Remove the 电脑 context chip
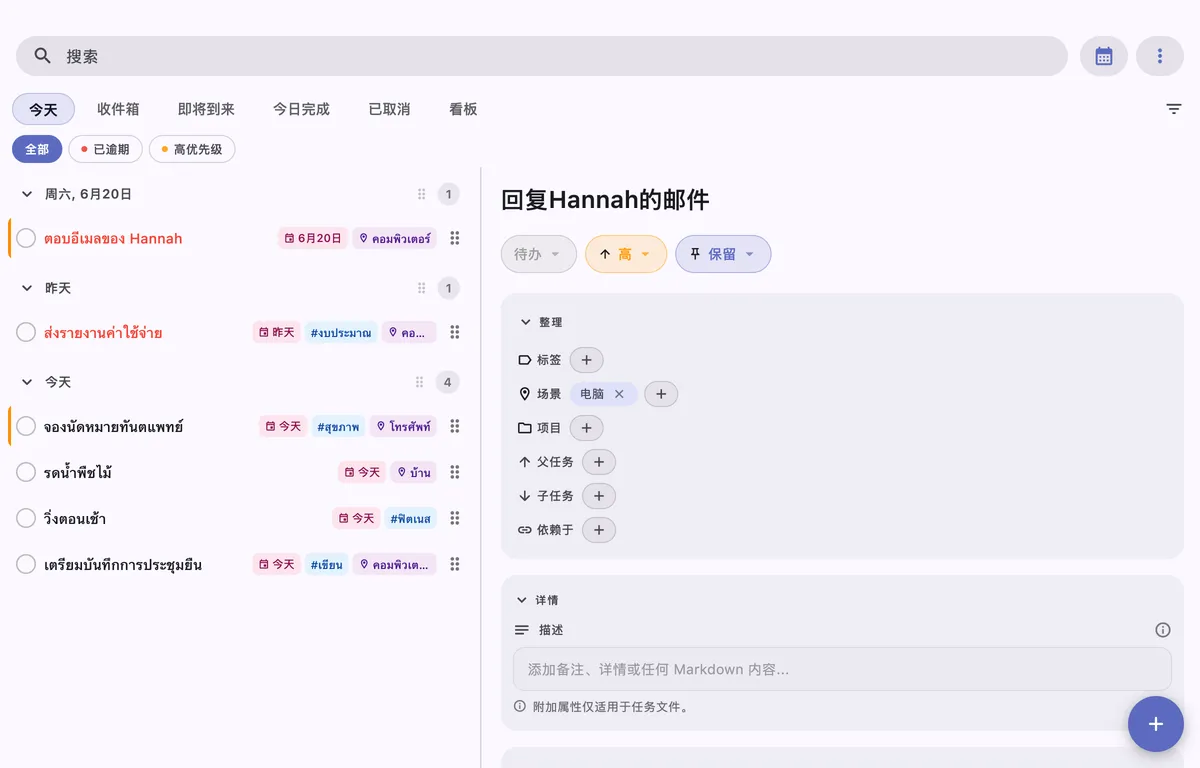The image size is (1200, 768). coord(619,394)
